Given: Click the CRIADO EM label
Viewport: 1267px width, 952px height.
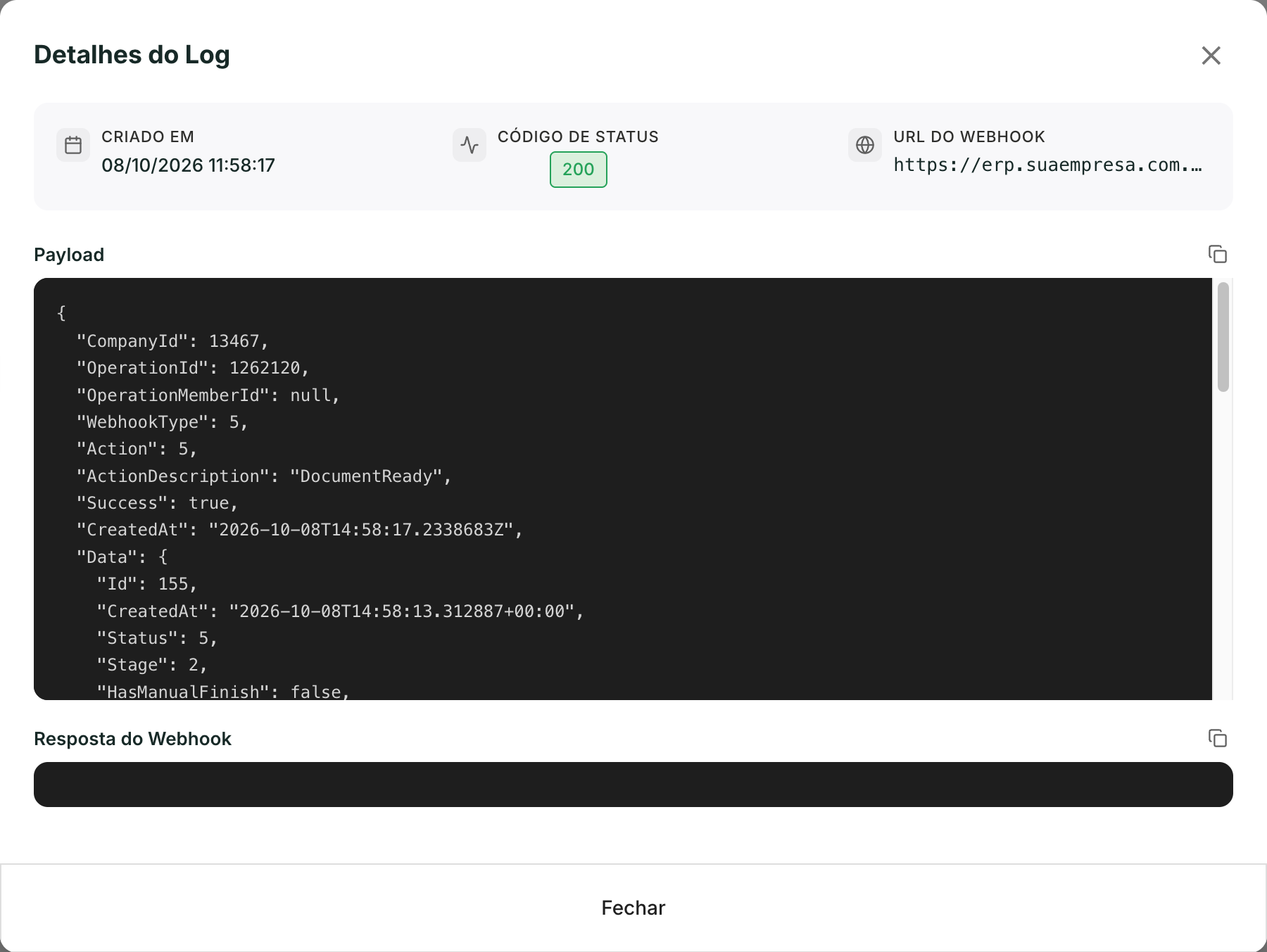Looking at the screenshot, I should pos(148,137).
